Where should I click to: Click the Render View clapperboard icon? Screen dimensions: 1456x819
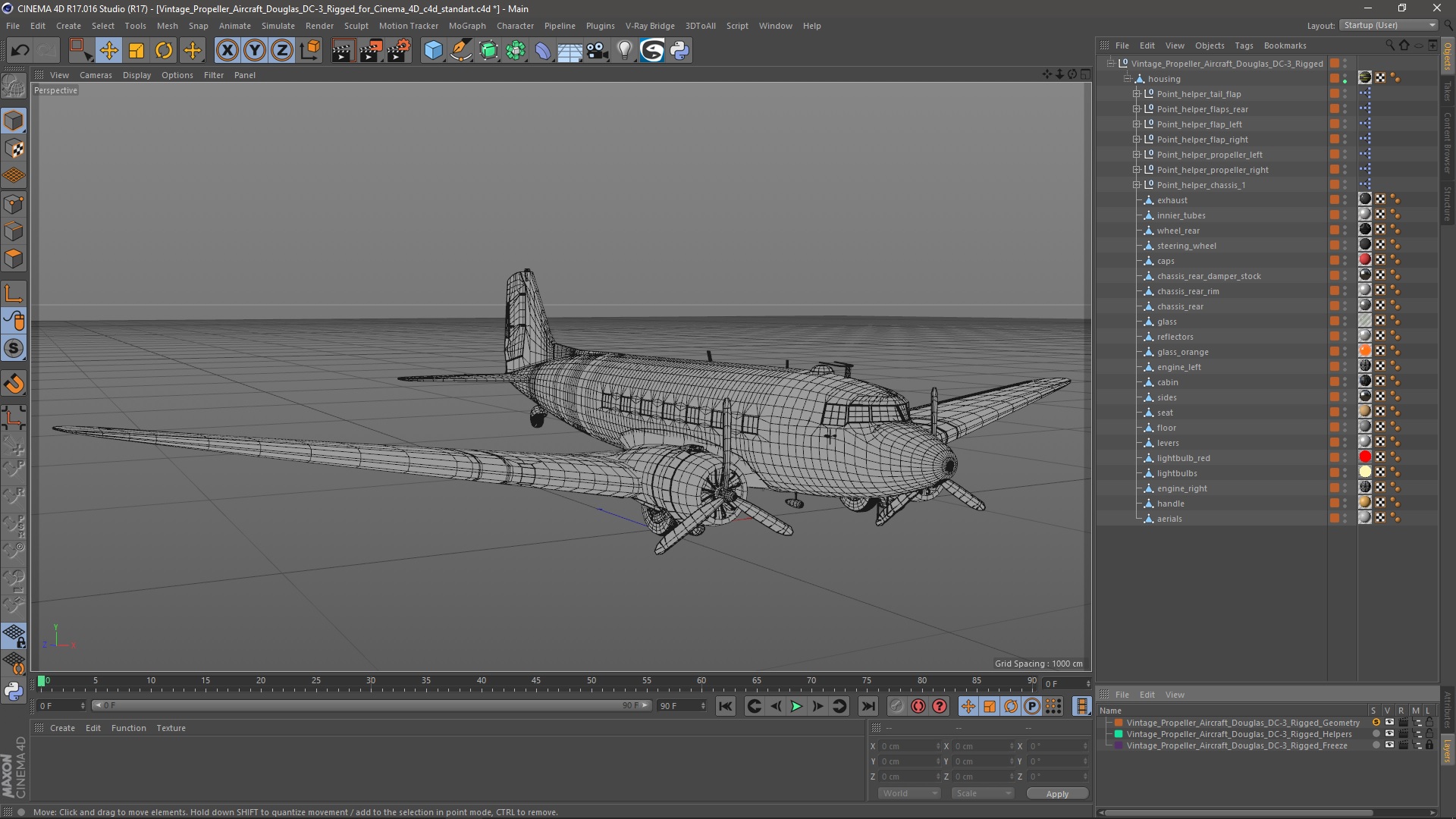tap(343, 51)
